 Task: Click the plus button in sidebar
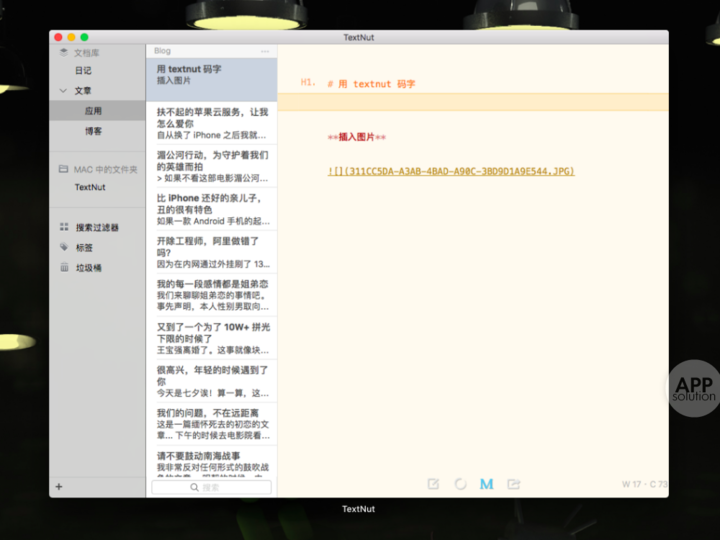tap(59, 486)
